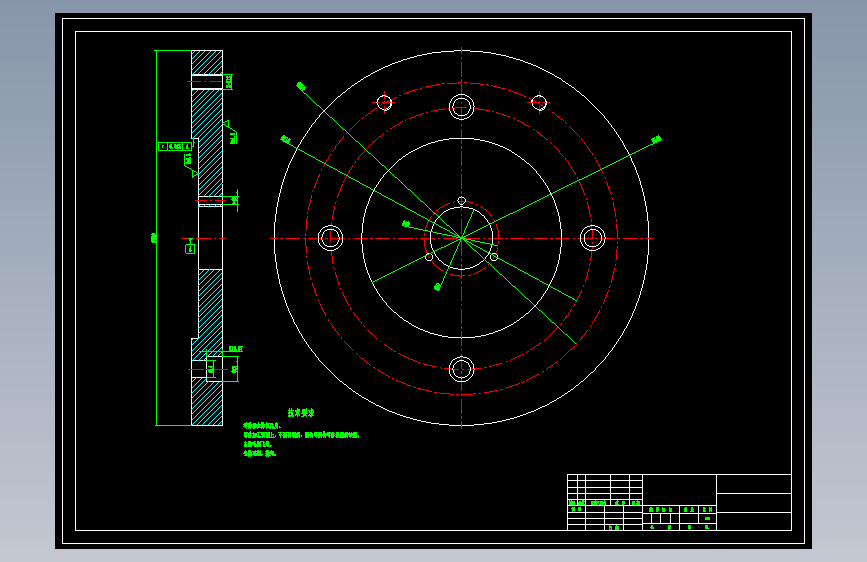Select the upper-left small threaded hole
The height and width of the screenshot is (562, 867).
(x=384, y=103)
